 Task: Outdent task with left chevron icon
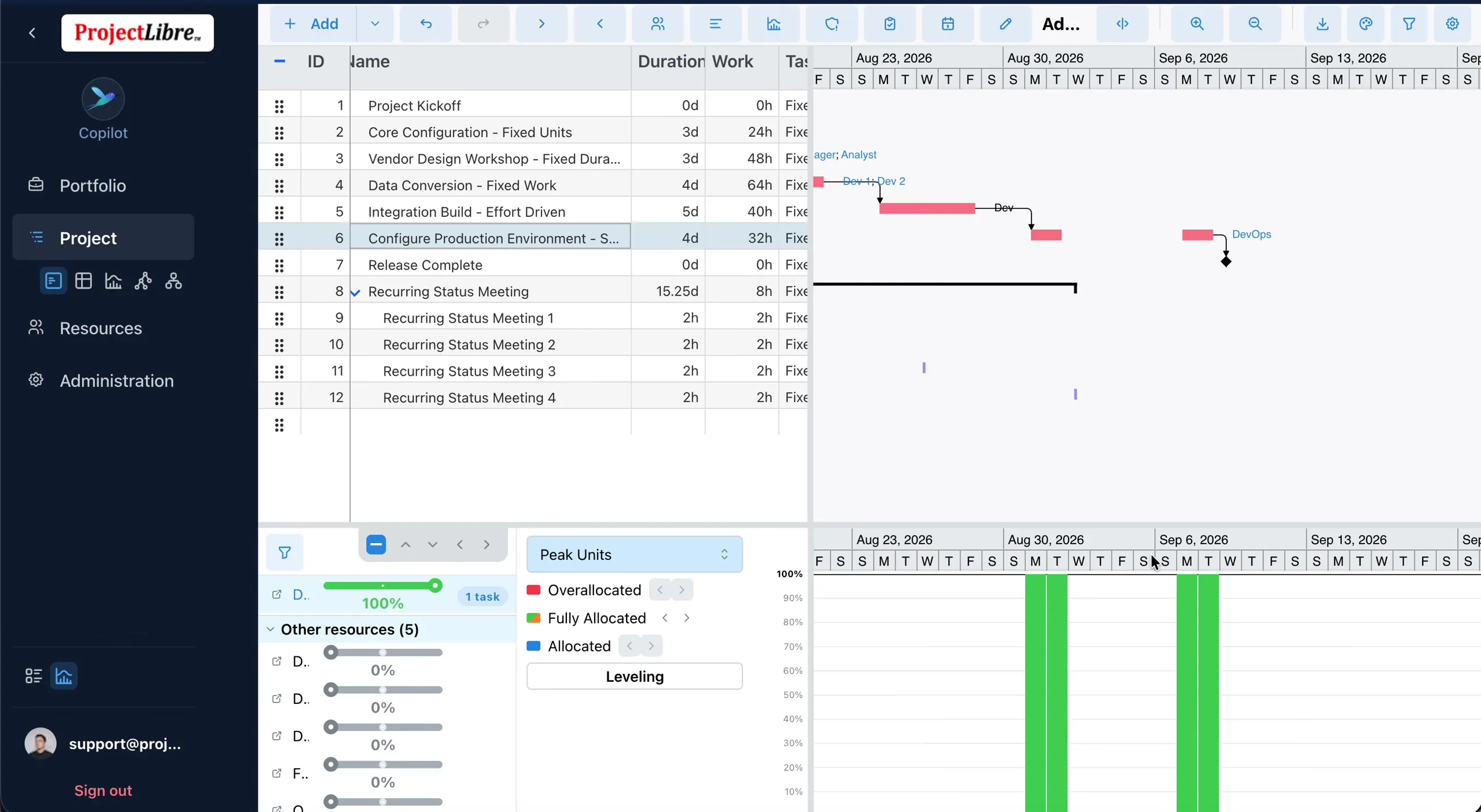(x=600, y=24)
